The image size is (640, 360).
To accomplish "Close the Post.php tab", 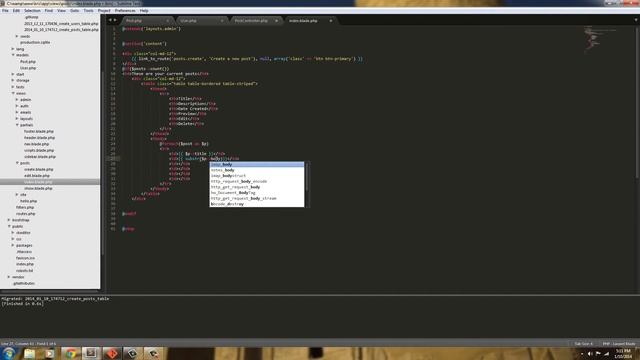I will tap(167, 20).
